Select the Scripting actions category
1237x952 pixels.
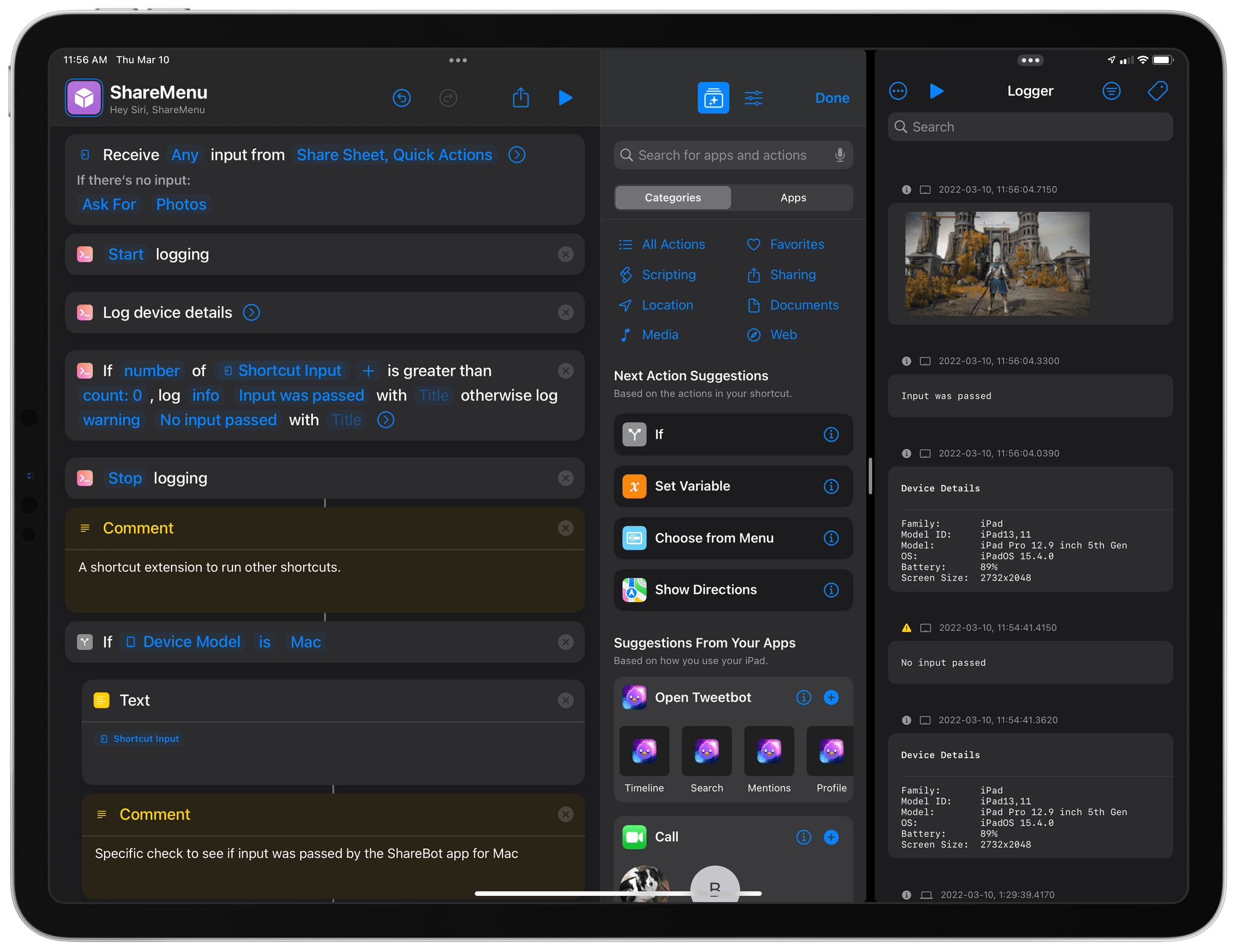tap(667, 275)
